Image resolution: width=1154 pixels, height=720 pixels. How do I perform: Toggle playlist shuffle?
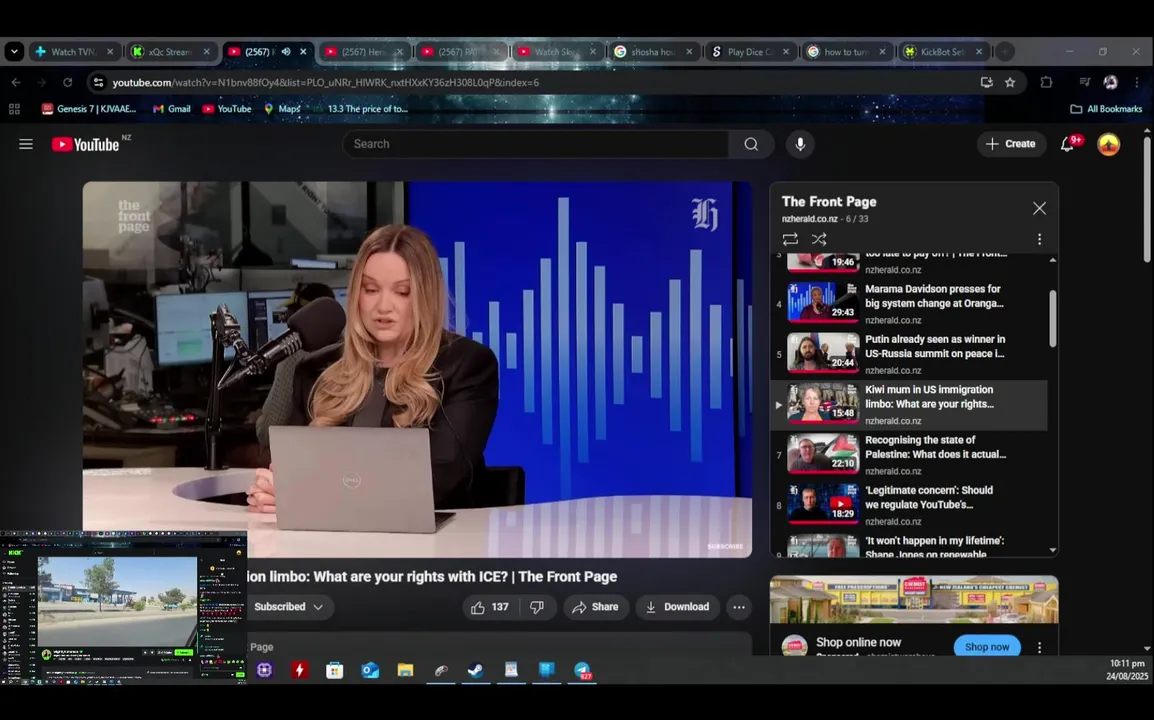tap(818, 239)
